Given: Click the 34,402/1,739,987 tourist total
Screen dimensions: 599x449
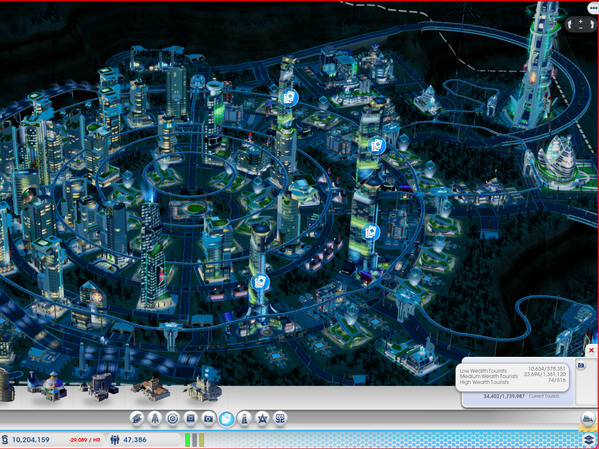Looking at the screenshot, I should 504,396.
